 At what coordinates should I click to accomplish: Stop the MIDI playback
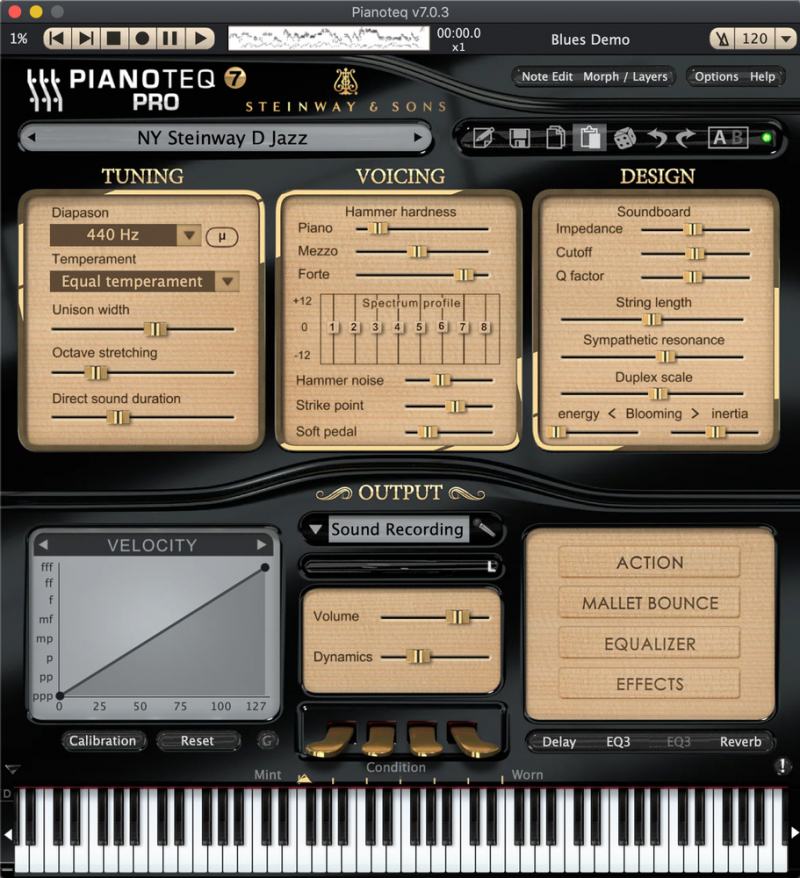pyautogui.click(x=114, y=39)
